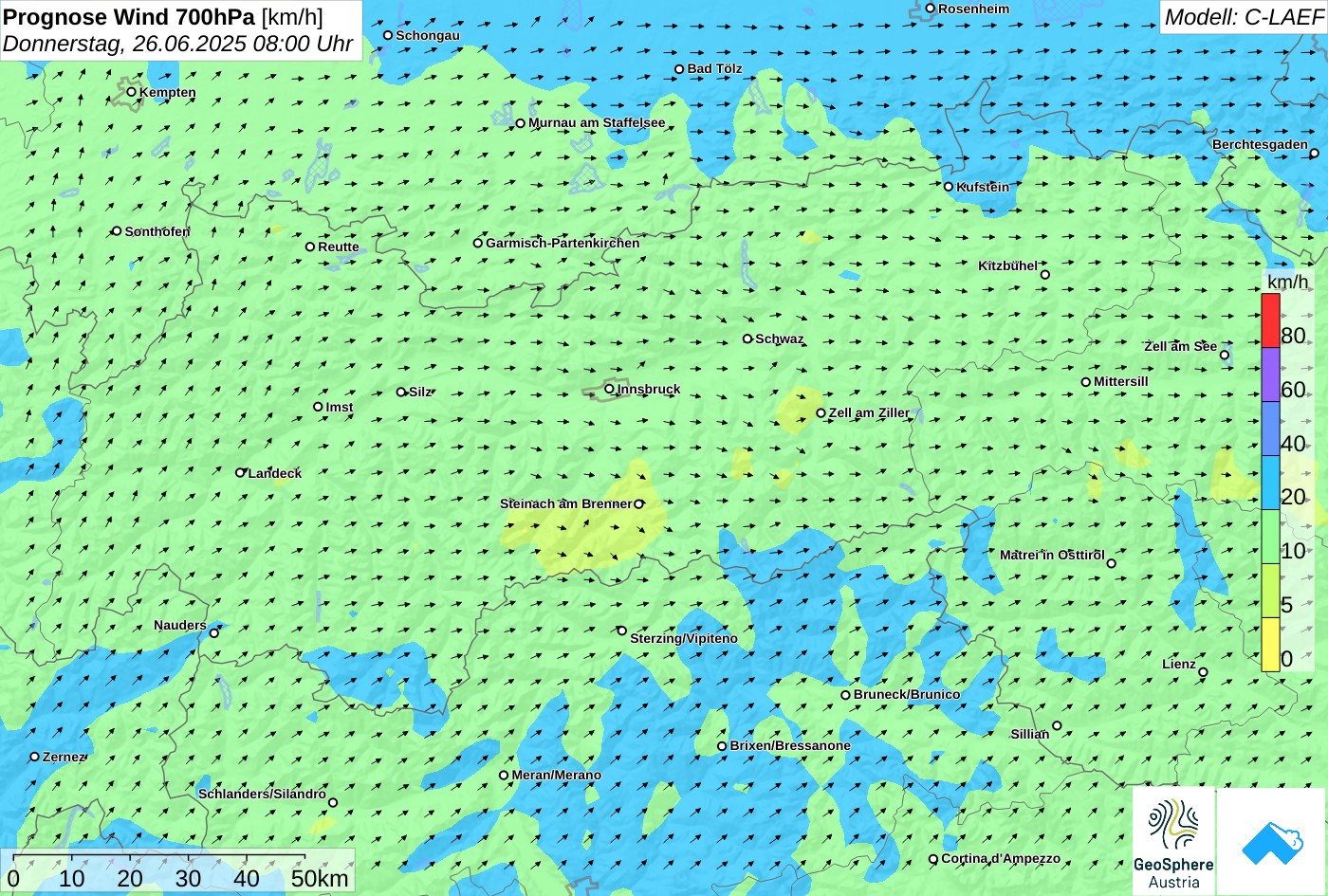Click the Rosenheim location marker
Viewport: 1328px width, 896px height.
[x=930, y=9]
